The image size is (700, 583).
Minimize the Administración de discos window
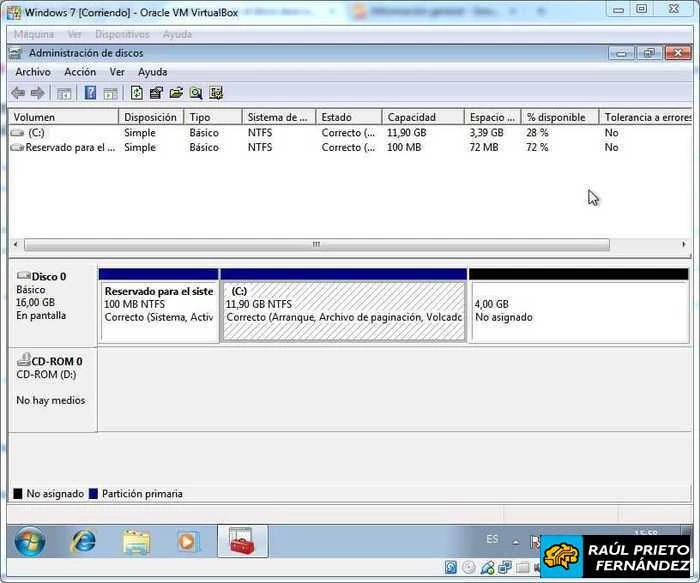(621, 53)
